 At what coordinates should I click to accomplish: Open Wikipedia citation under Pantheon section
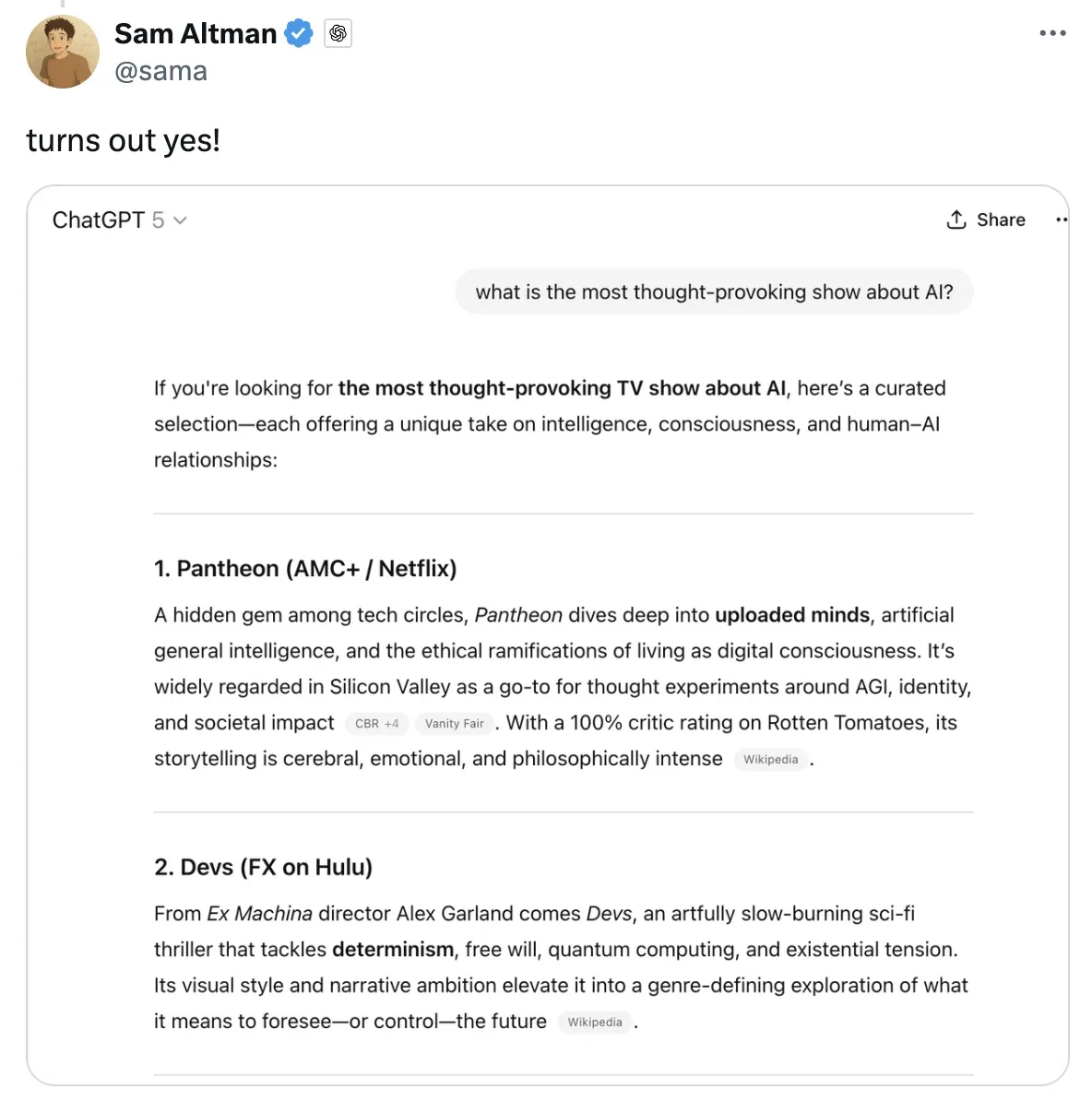(x=771, y=760)
